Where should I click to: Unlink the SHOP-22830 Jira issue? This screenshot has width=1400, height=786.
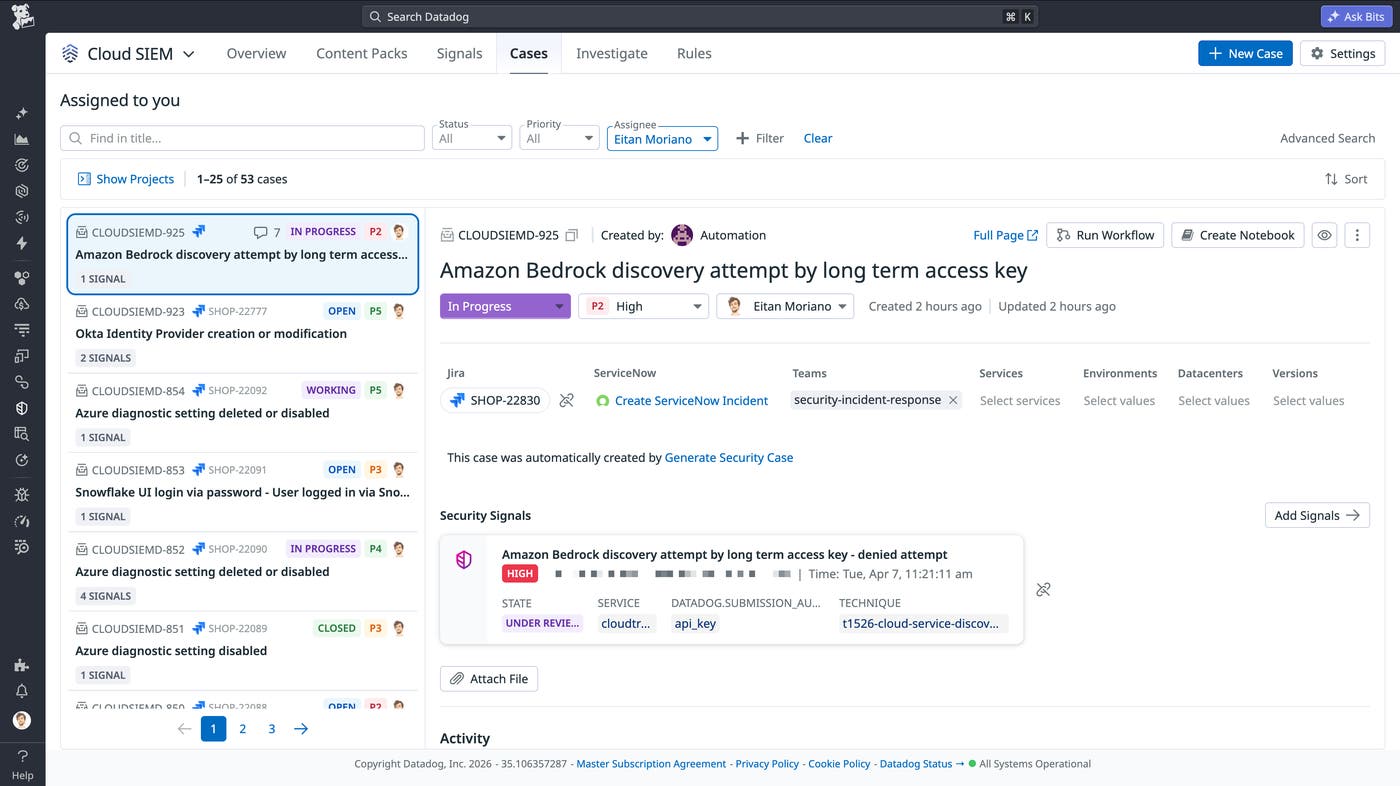pyautogui.click(x=567, y=400)
